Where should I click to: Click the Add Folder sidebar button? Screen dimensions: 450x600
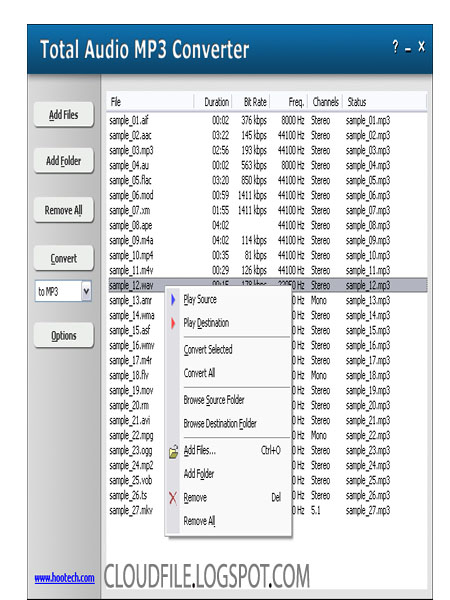point(64,161)
